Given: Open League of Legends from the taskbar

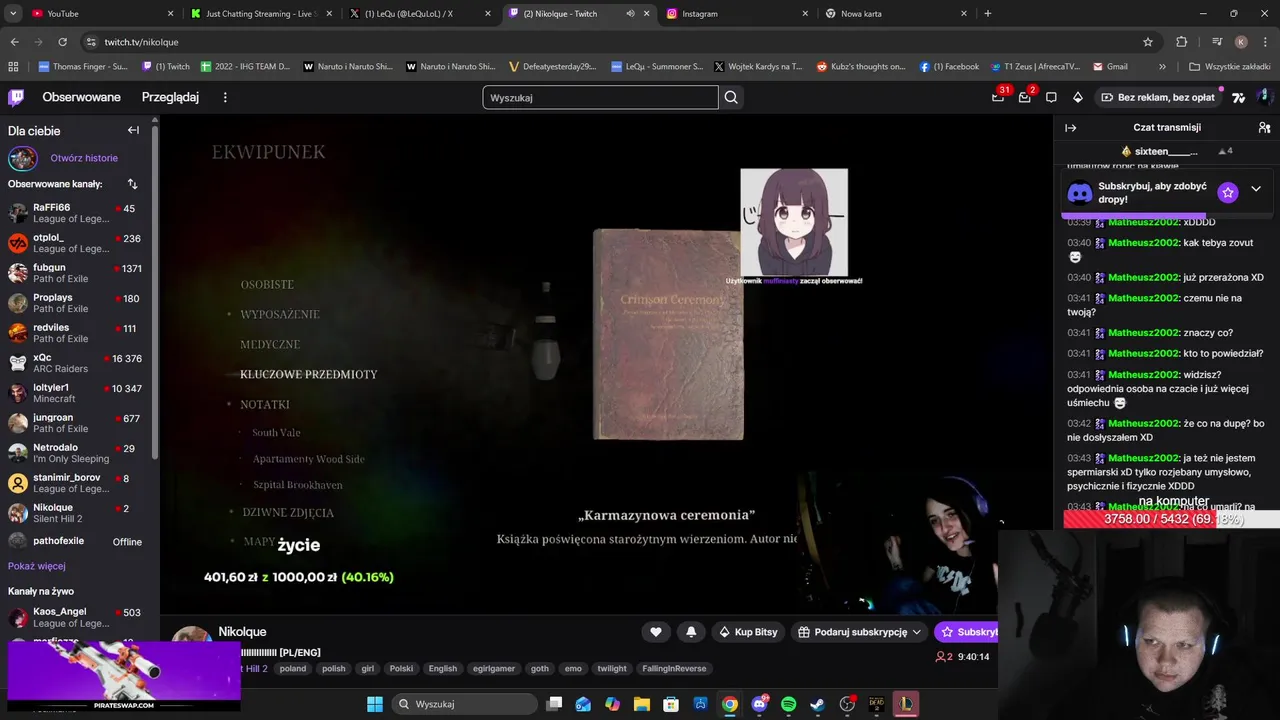Looking at the screenshot, I should coord(905,704).
